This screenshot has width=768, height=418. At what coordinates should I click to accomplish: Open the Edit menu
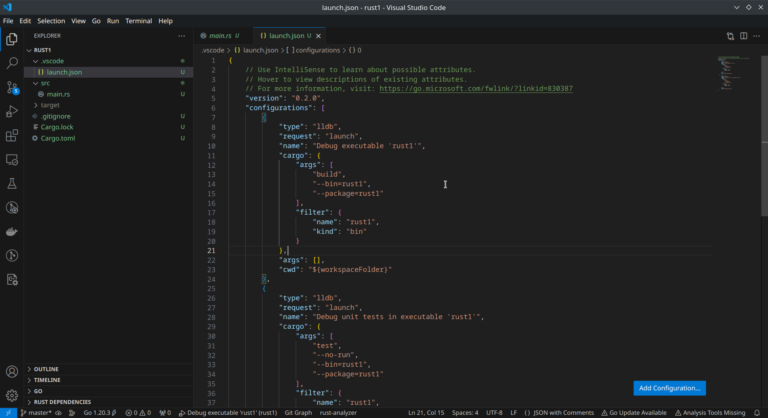[x=25, y=21]
